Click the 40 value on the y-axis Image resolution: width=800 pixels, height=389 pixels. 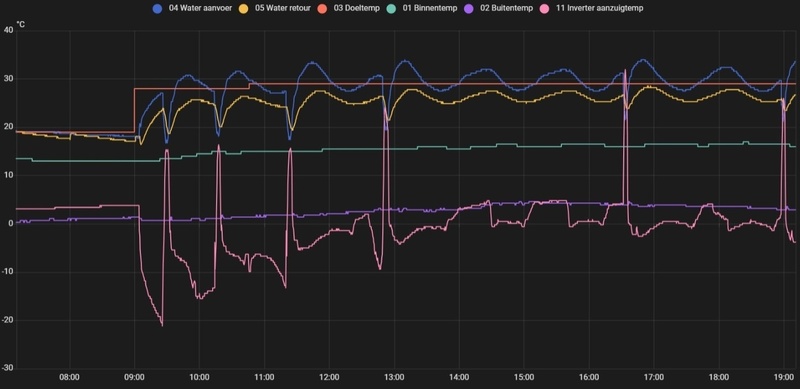point(8,30)
